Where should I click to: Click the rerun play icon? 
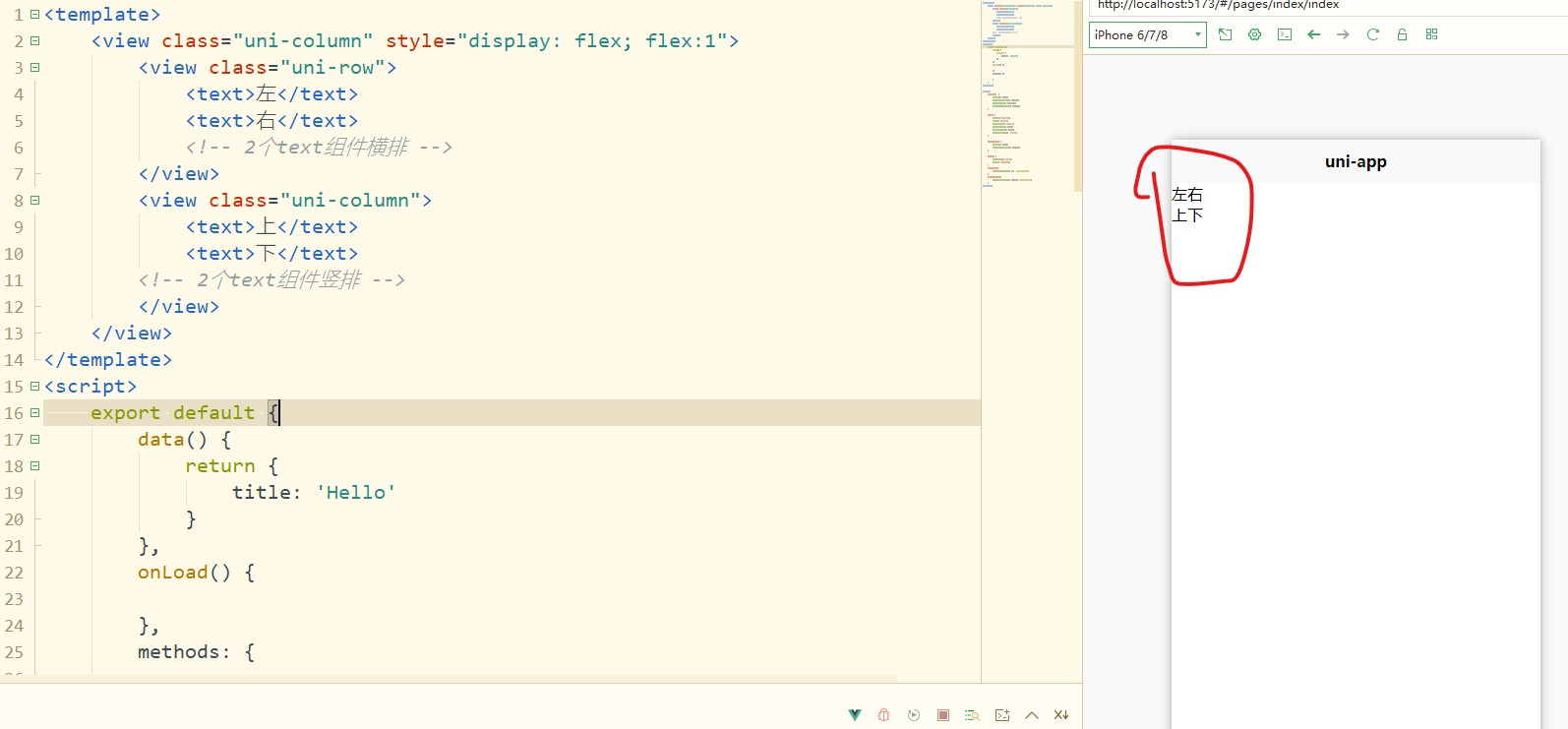pyautogui.click(x=914, y=715)
